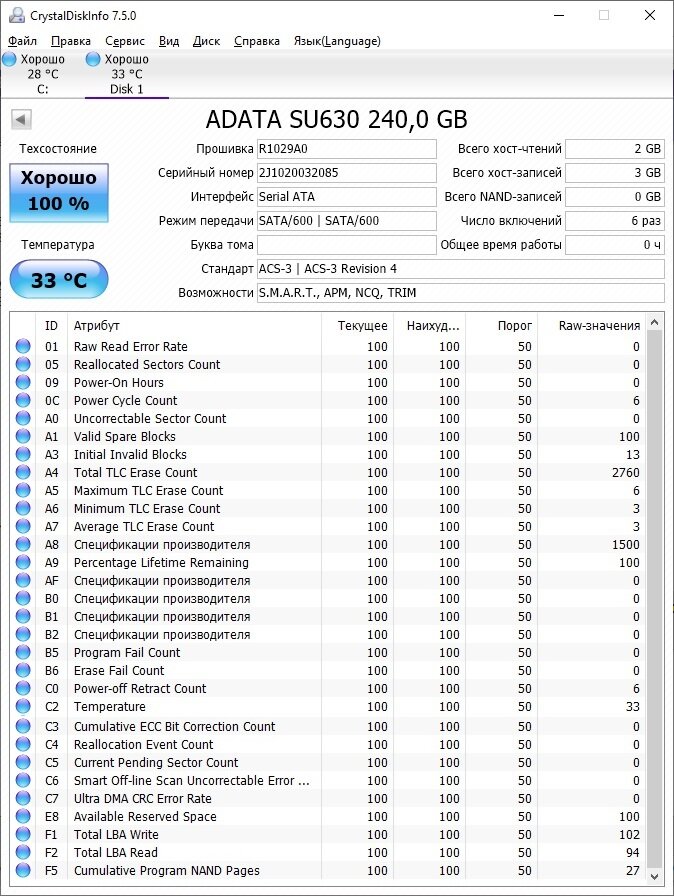Viewport: 674px width, 896px height.
Task: Click the Прошивка field showing R1029A0
Action: point(347,149)
